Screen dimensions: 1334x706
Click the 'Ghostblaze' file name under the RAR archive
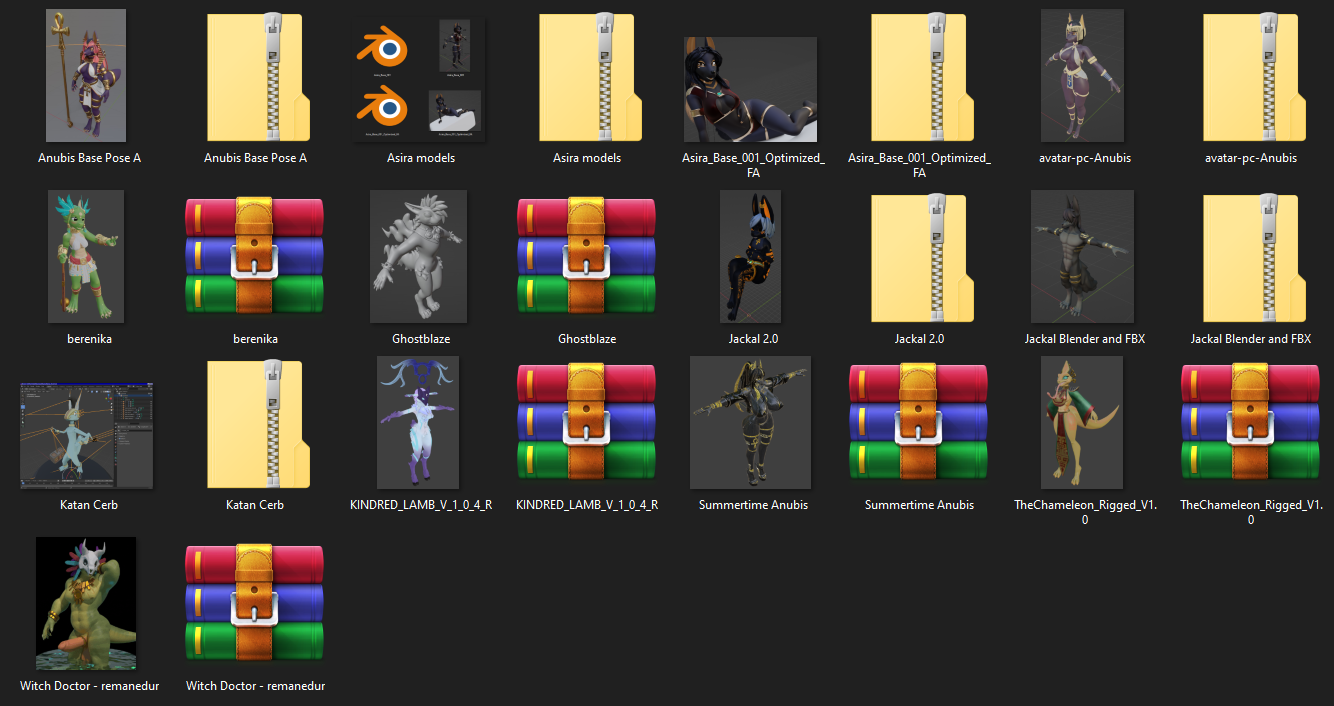[x=587, y=339]
